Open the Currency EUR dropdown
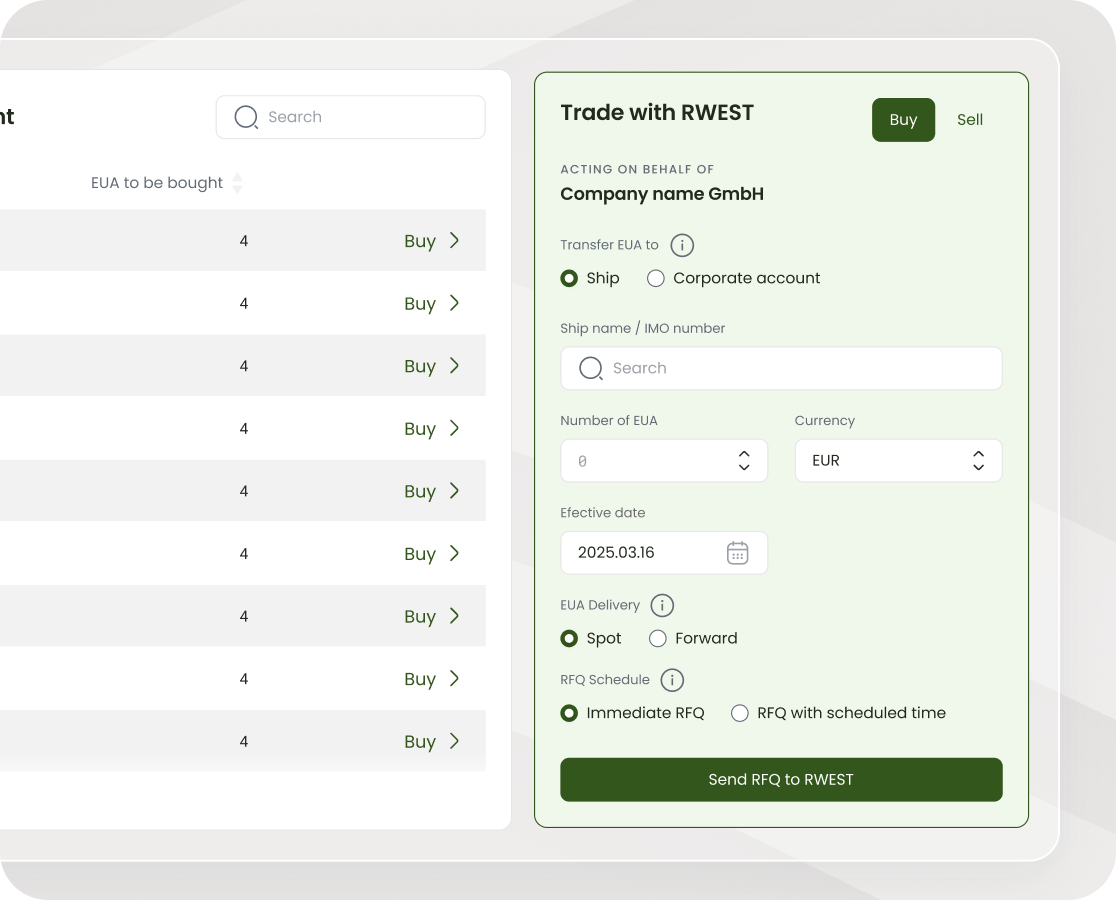This screenshot has height=900, width=1116. (897, 461)
